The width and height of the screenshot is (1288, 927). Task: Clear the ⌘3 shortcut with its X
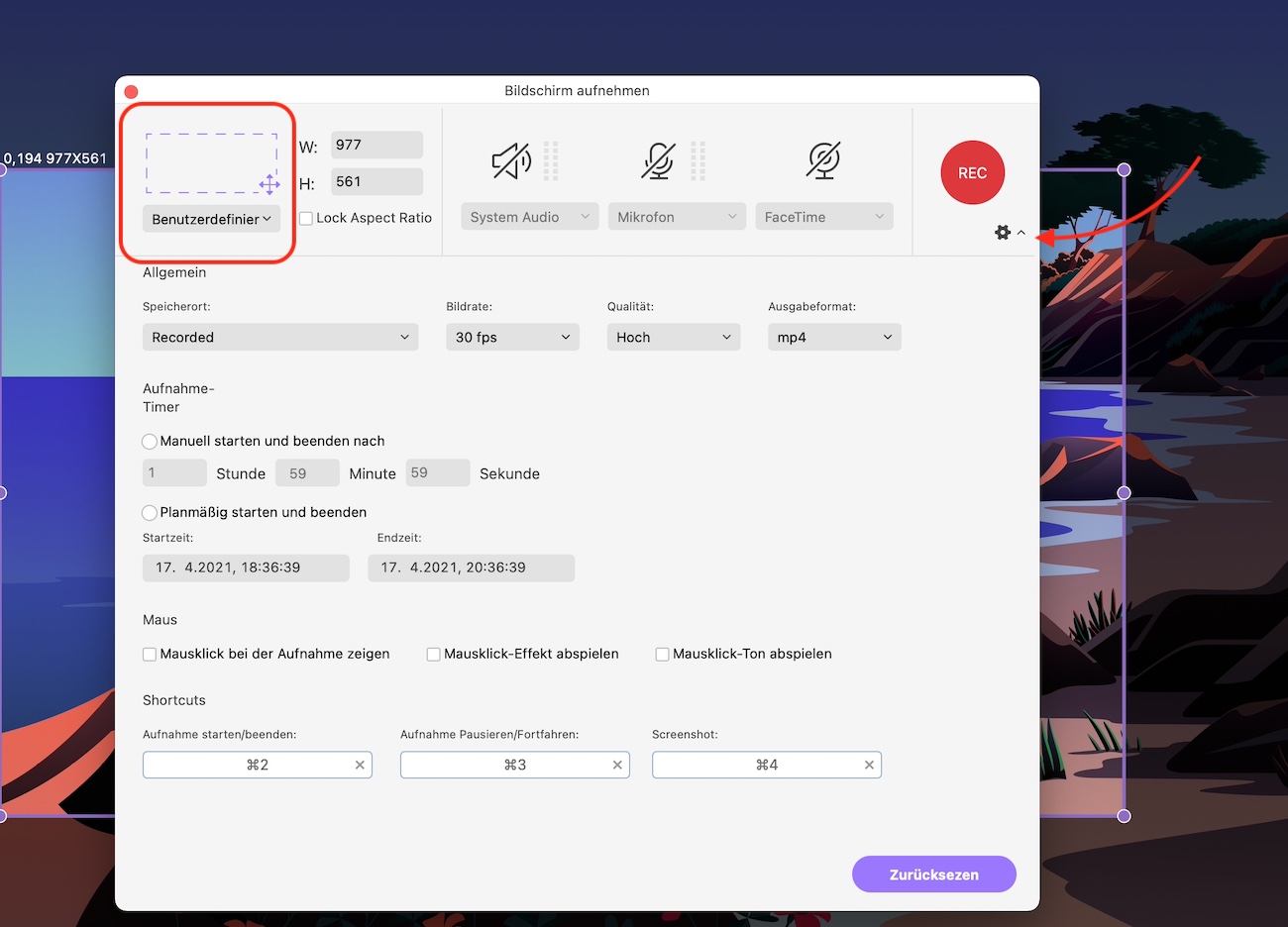pyautogui.click(x=617, y=765)
